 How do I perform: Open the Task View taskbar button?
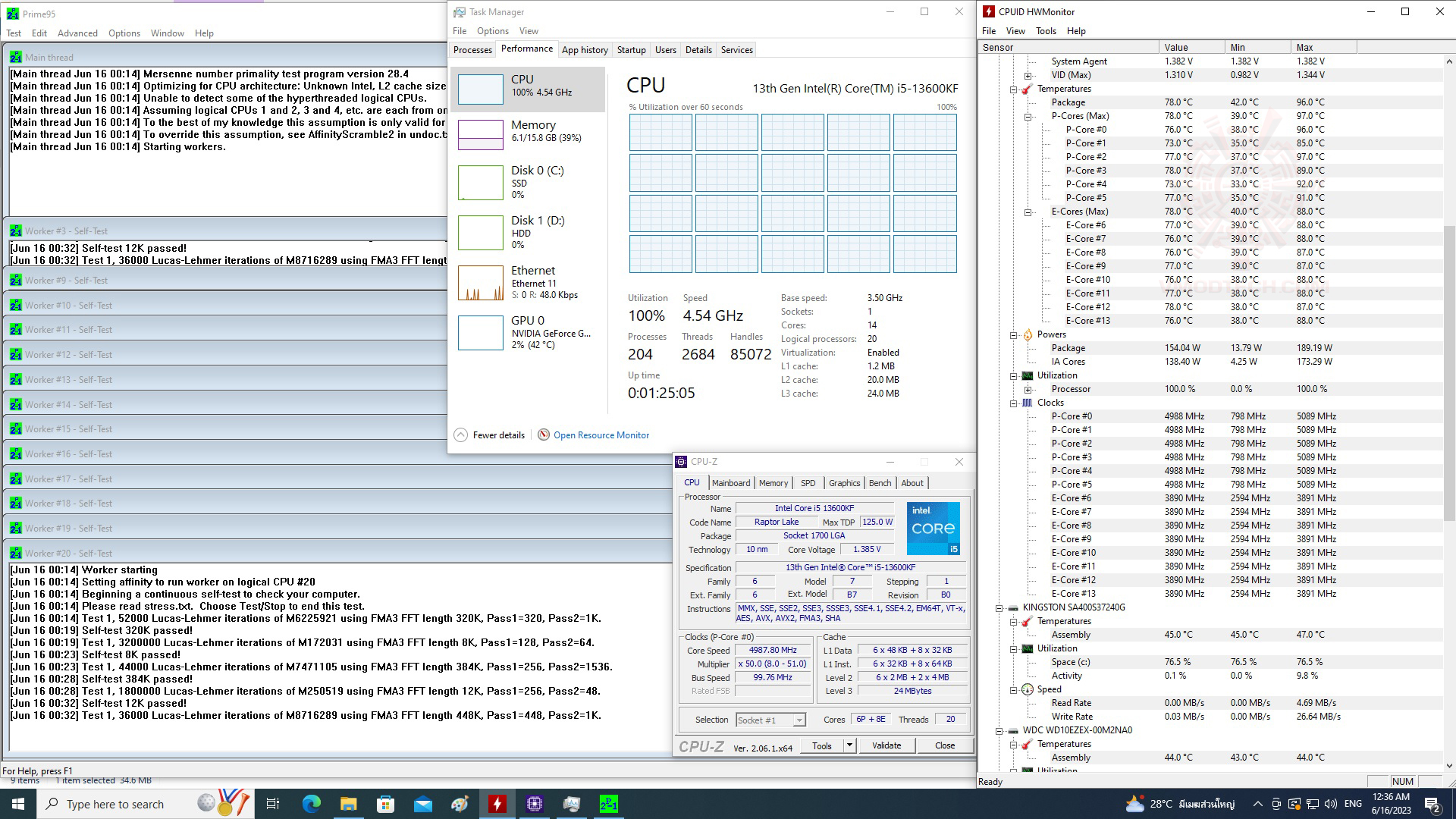273,804
